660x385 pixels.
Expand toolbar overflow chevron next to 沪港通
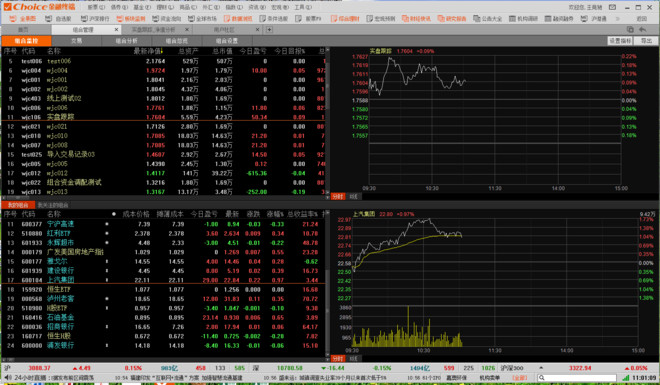click(x=618, y=19)
